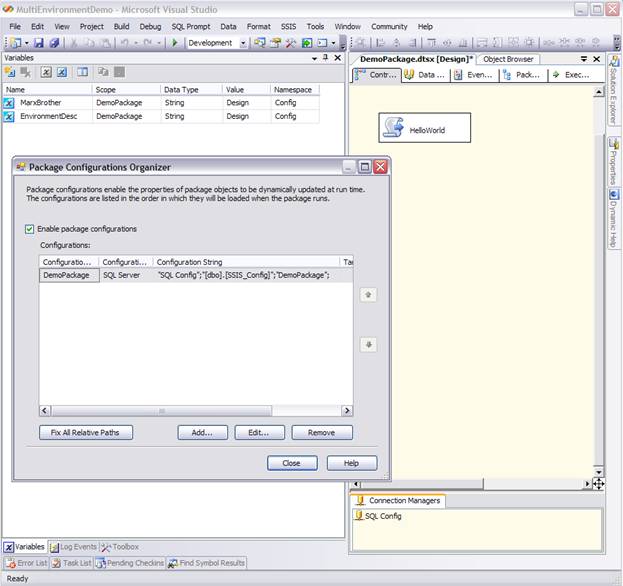Uncheck Enable package configurations
The width and height of the screenshot is (623, 586).
pyautogui.click(x=29, y=229)
